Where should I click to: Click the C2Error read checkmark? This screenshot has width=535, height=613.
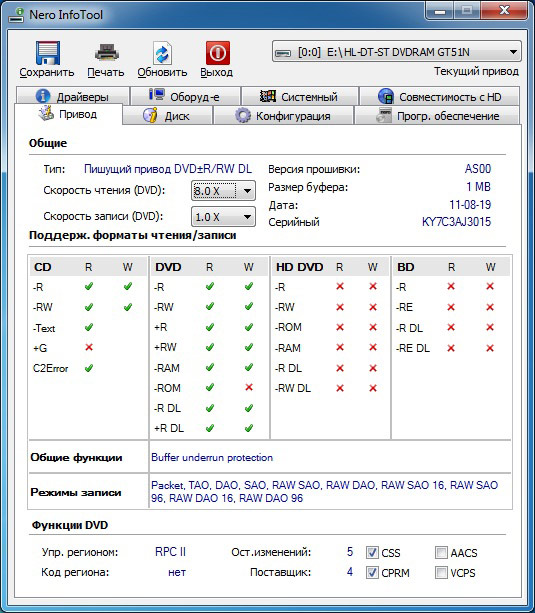pyautogui.click(x=89, y=368)
